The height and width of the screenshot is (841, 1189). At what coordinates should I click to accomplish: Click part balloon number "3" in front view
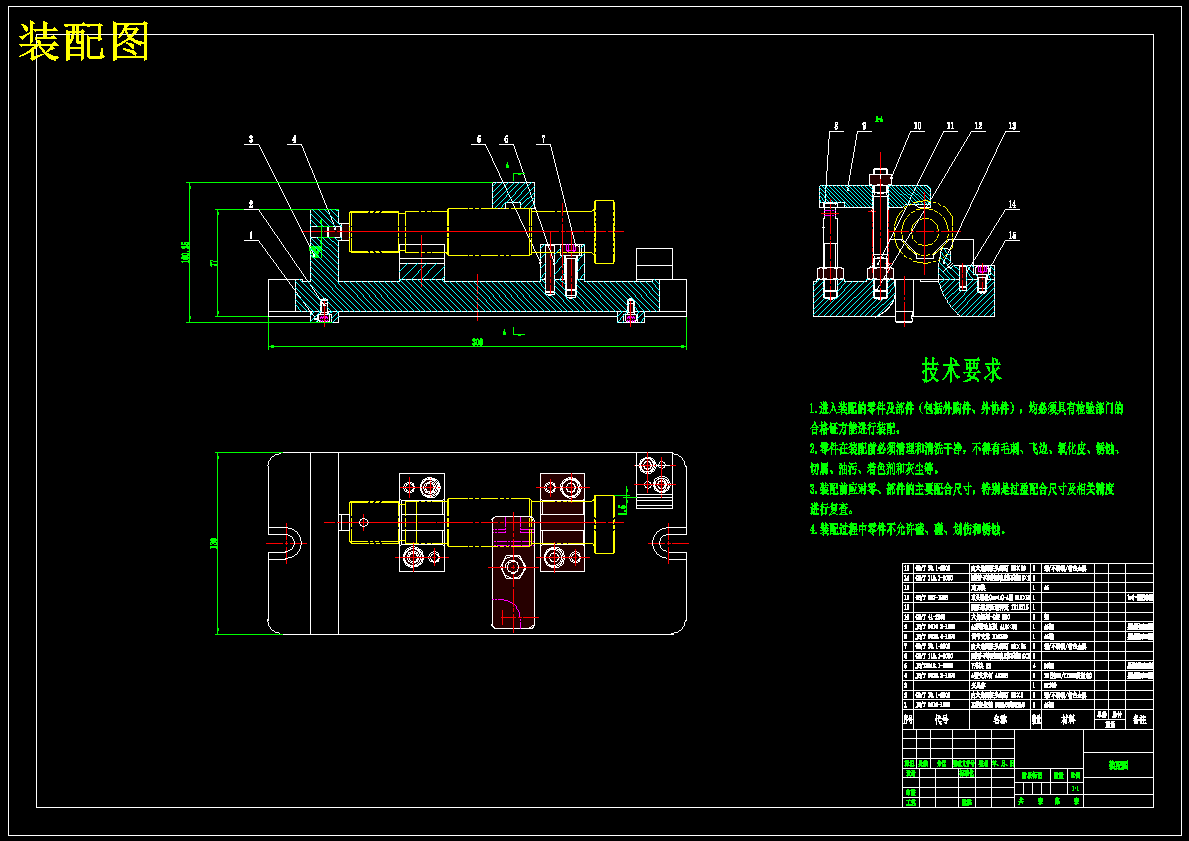251,140
